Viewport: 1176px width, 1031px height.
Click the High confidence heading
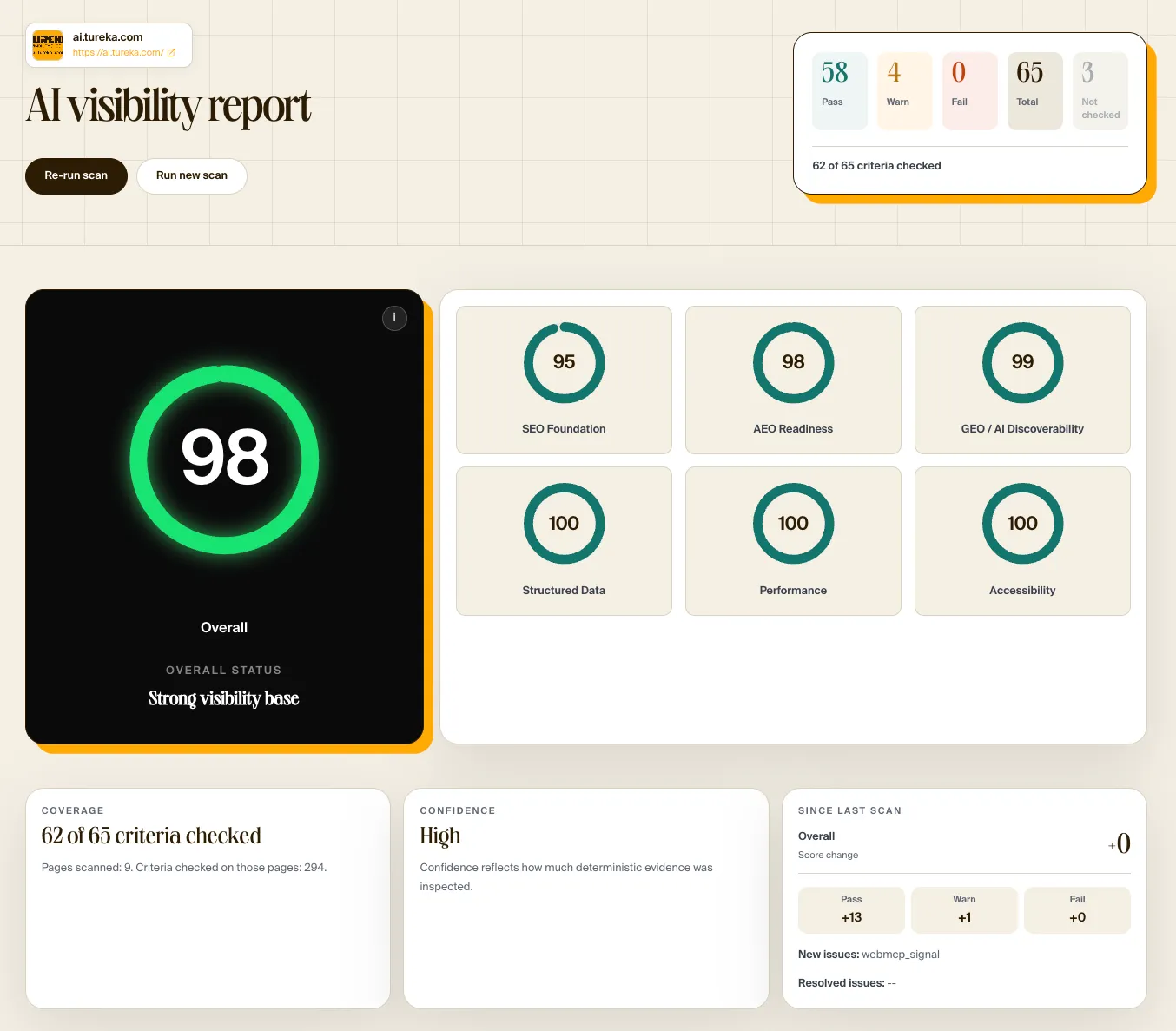[x=440, y=836]
